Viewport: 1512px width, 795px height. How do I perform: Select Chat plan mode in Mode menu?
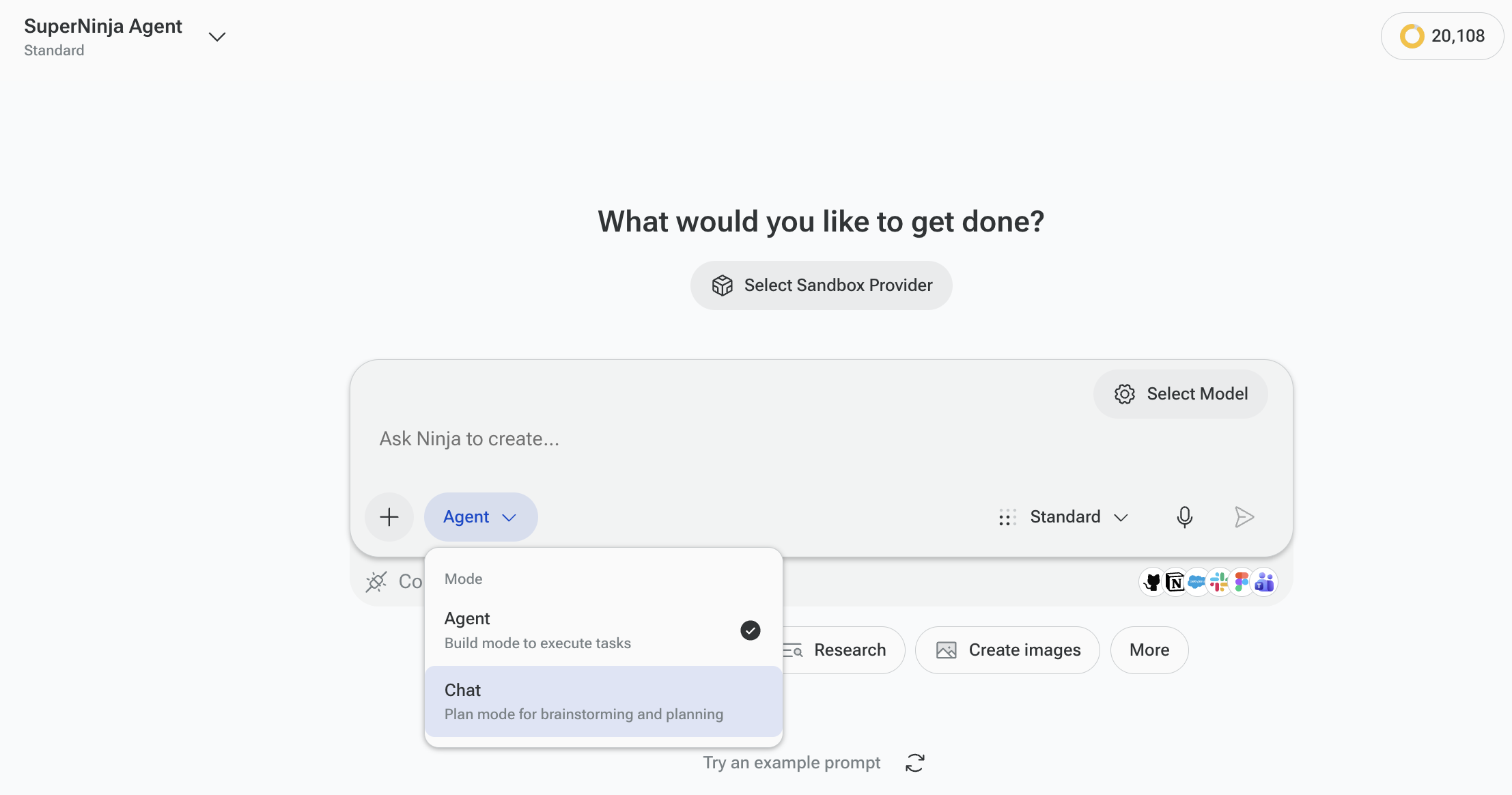603,701
